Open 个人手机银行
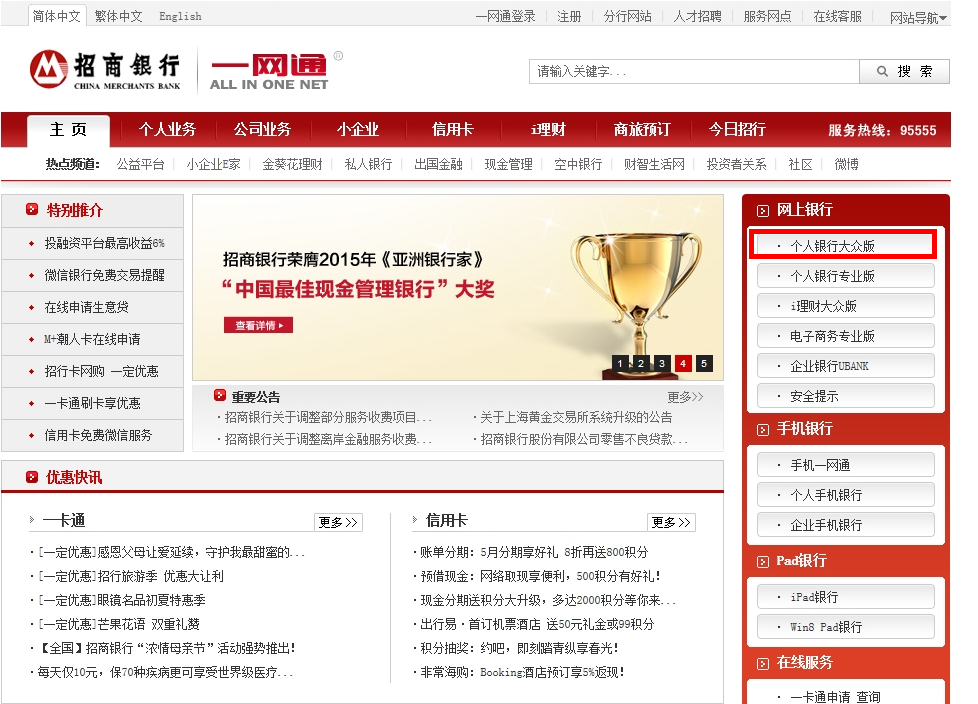This screenshot has width=978, height=704. pyautogui.click(x=845, y=495)
